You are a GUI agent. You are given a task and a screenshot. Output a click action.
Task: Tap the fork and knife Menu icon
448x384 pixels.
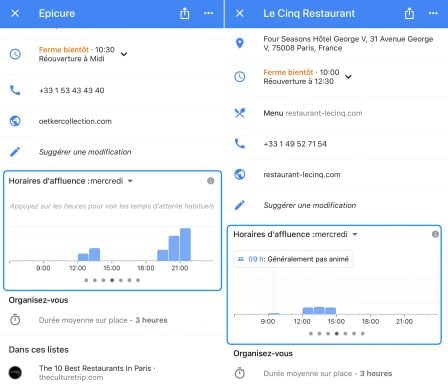(x=240, y=113)
